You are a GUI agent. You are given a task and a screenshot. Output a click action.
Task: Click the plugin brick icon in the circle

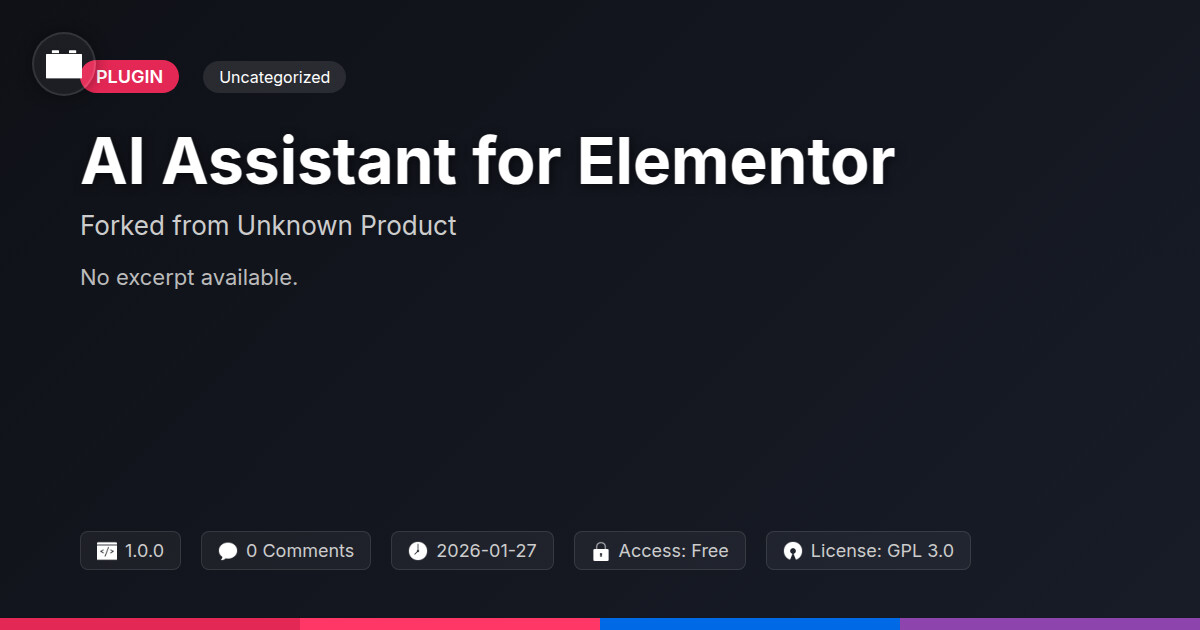[64, 65]
